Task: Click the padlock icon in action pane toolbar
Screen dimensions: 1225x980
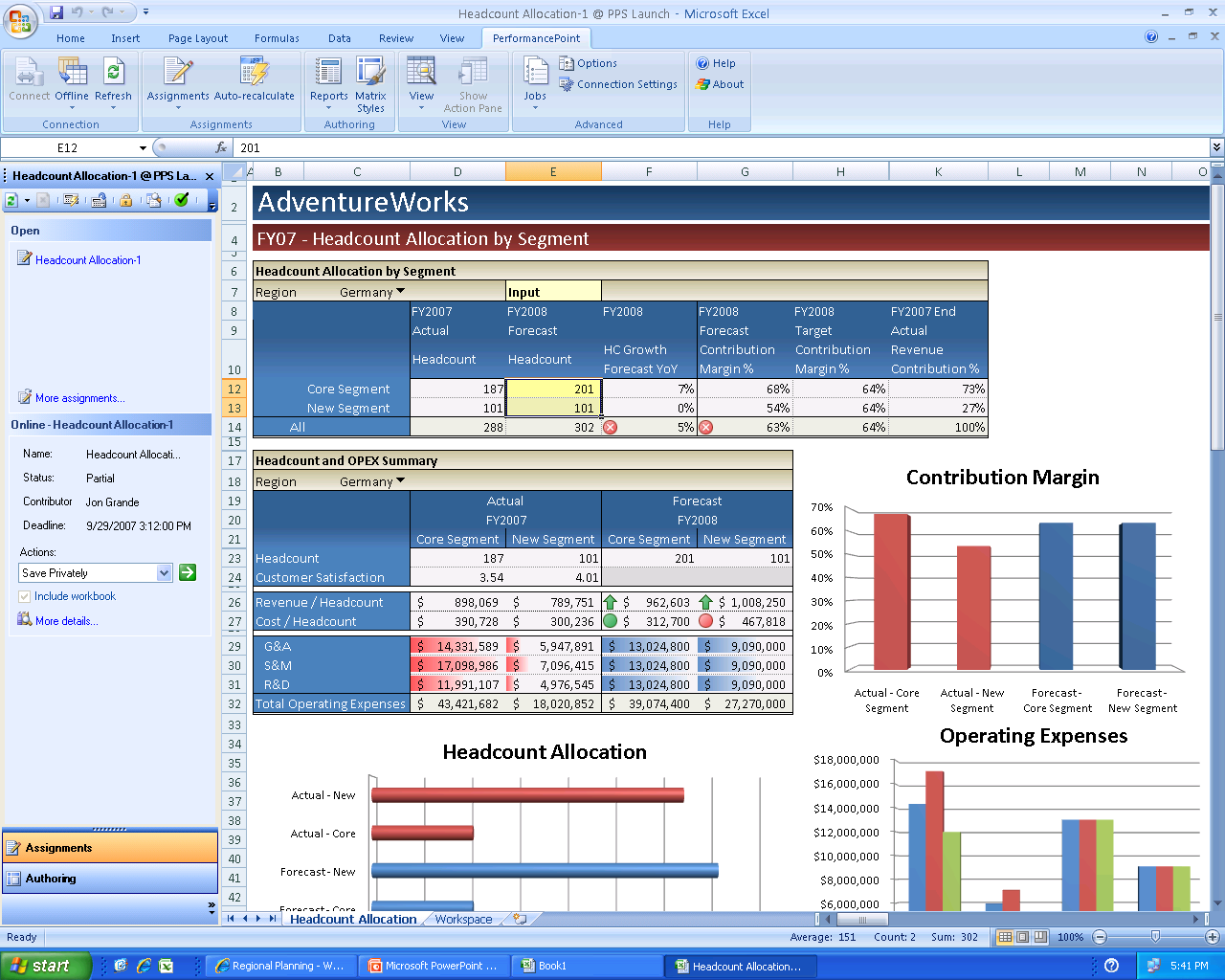Action: 125,200
